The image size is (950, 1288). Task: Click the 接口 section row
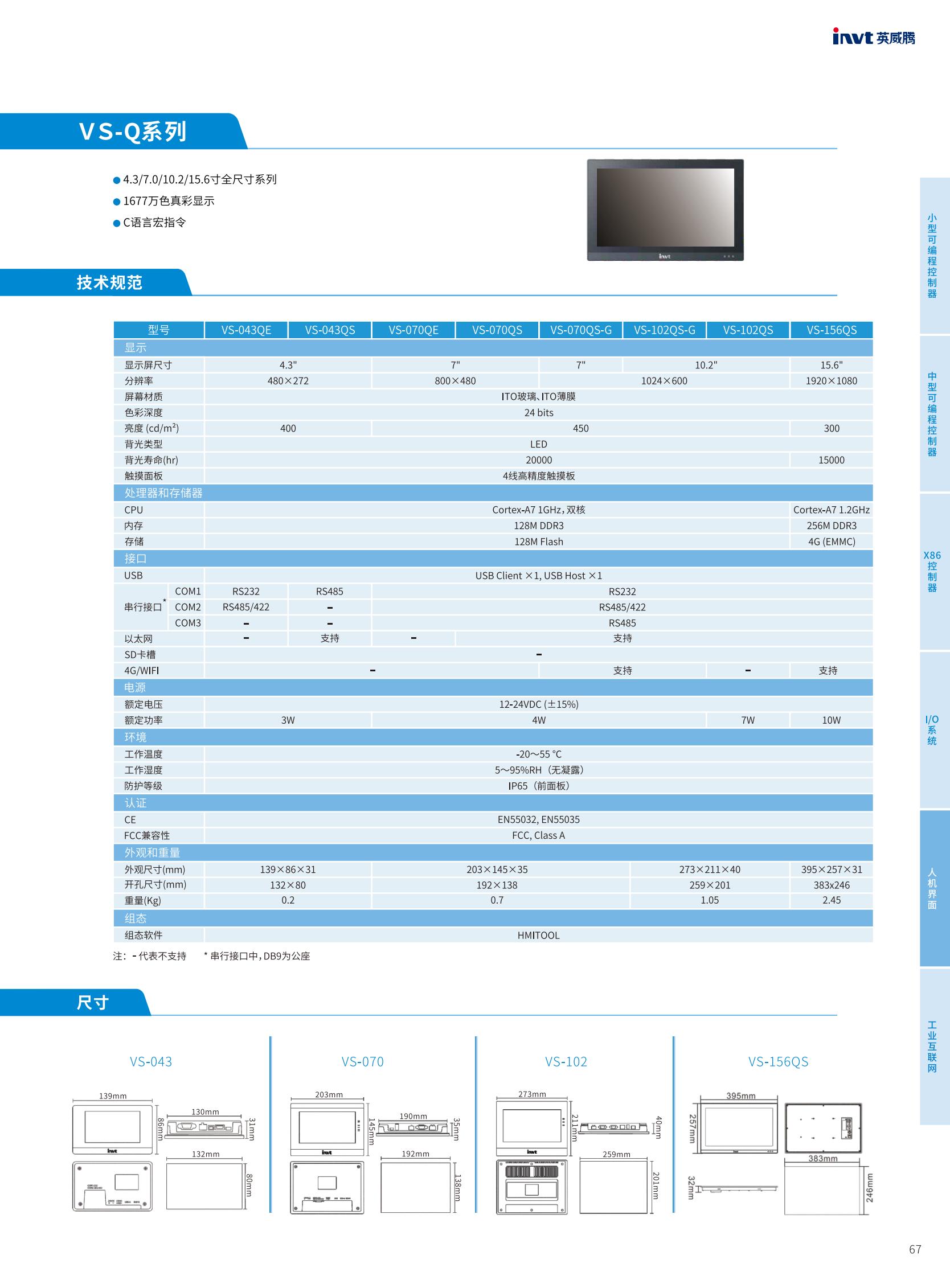click(x=493, y=559)
